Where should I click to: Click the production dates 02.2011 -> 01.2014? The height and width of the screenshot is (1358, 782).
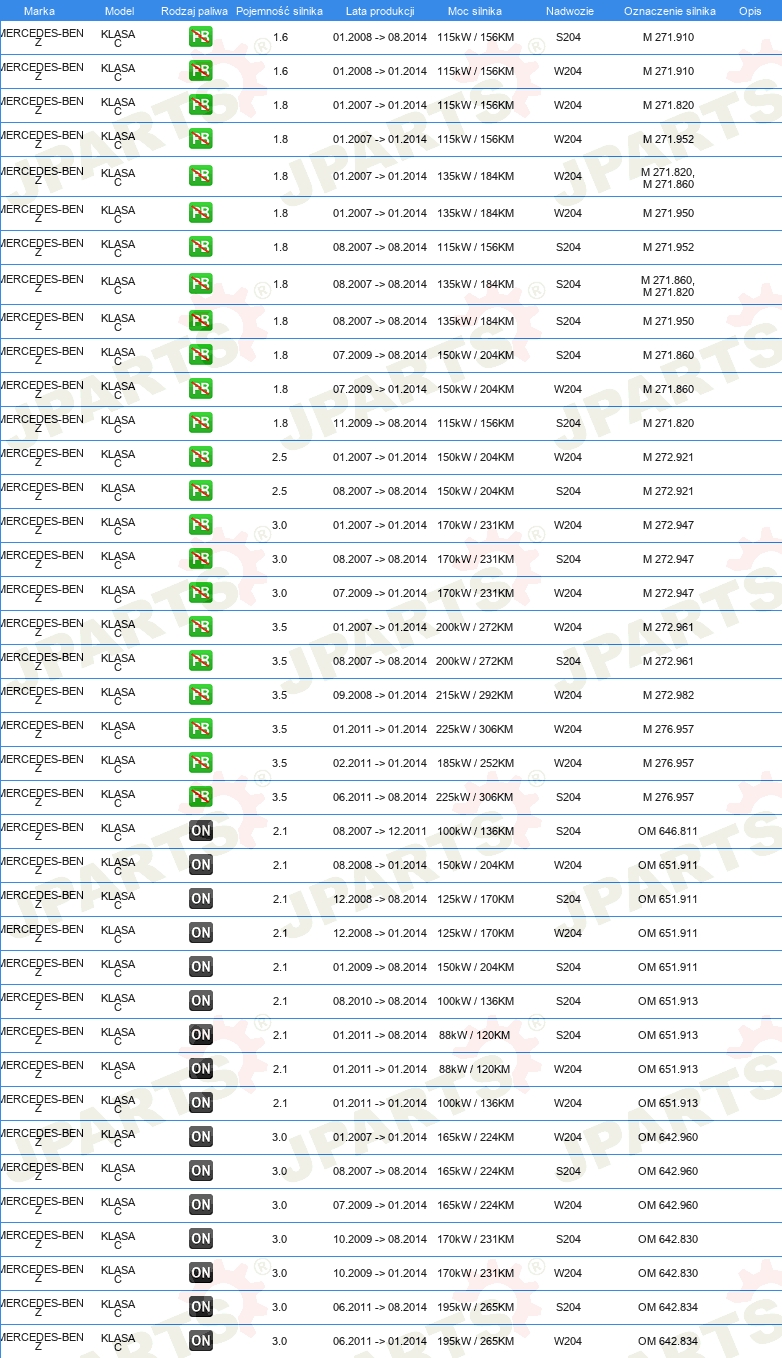(380, 763)
